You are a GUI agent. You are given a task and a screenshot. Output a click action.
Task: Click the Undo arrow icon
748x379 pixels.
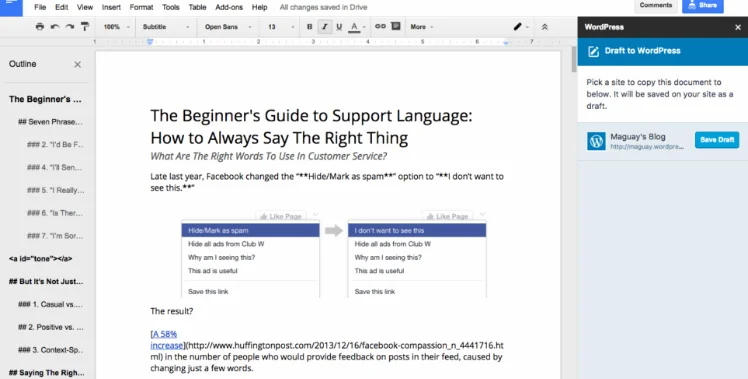[x=55, y=27]
